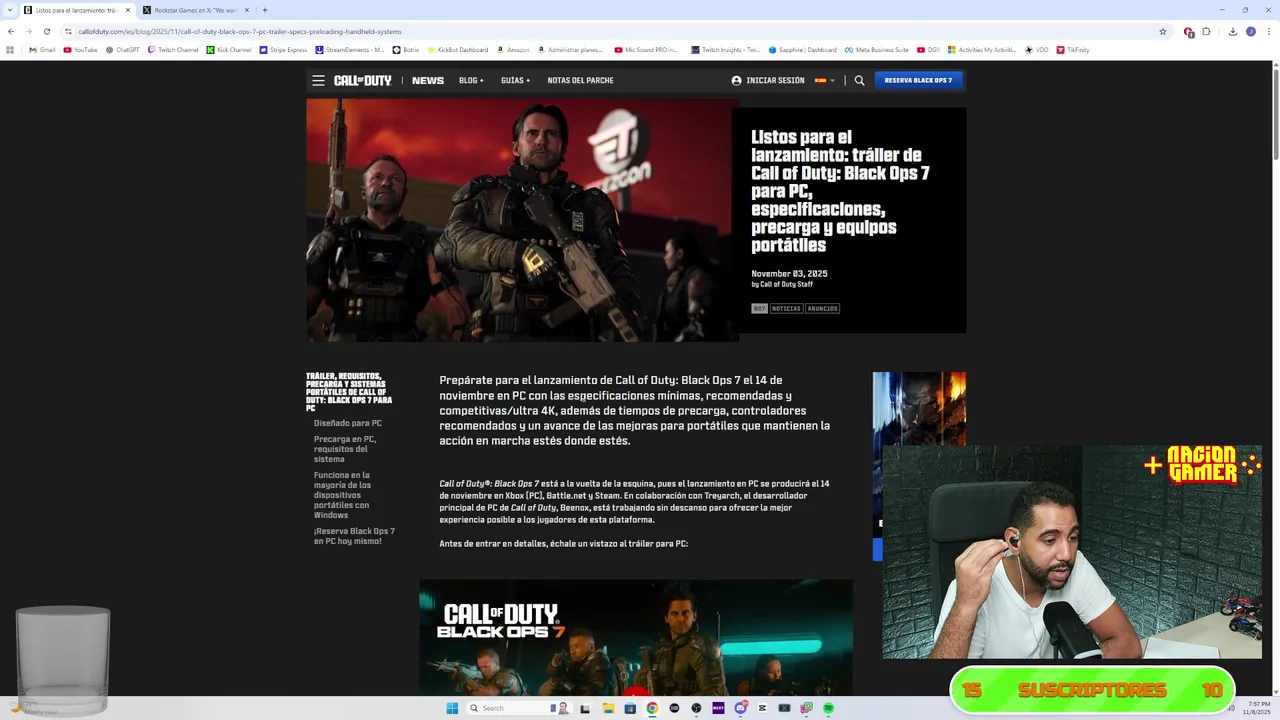Viewport: 1280px width, 720px height.
Task: Open the Amazon bookmark
Action: click(513, 49)
